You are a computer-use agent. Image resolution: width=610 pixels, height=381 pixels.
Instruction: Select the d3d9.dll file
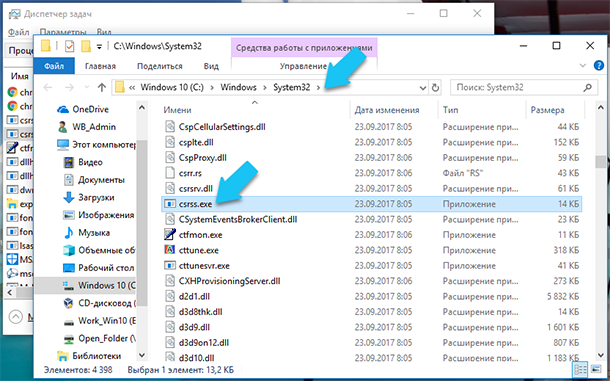pos(194,327)
